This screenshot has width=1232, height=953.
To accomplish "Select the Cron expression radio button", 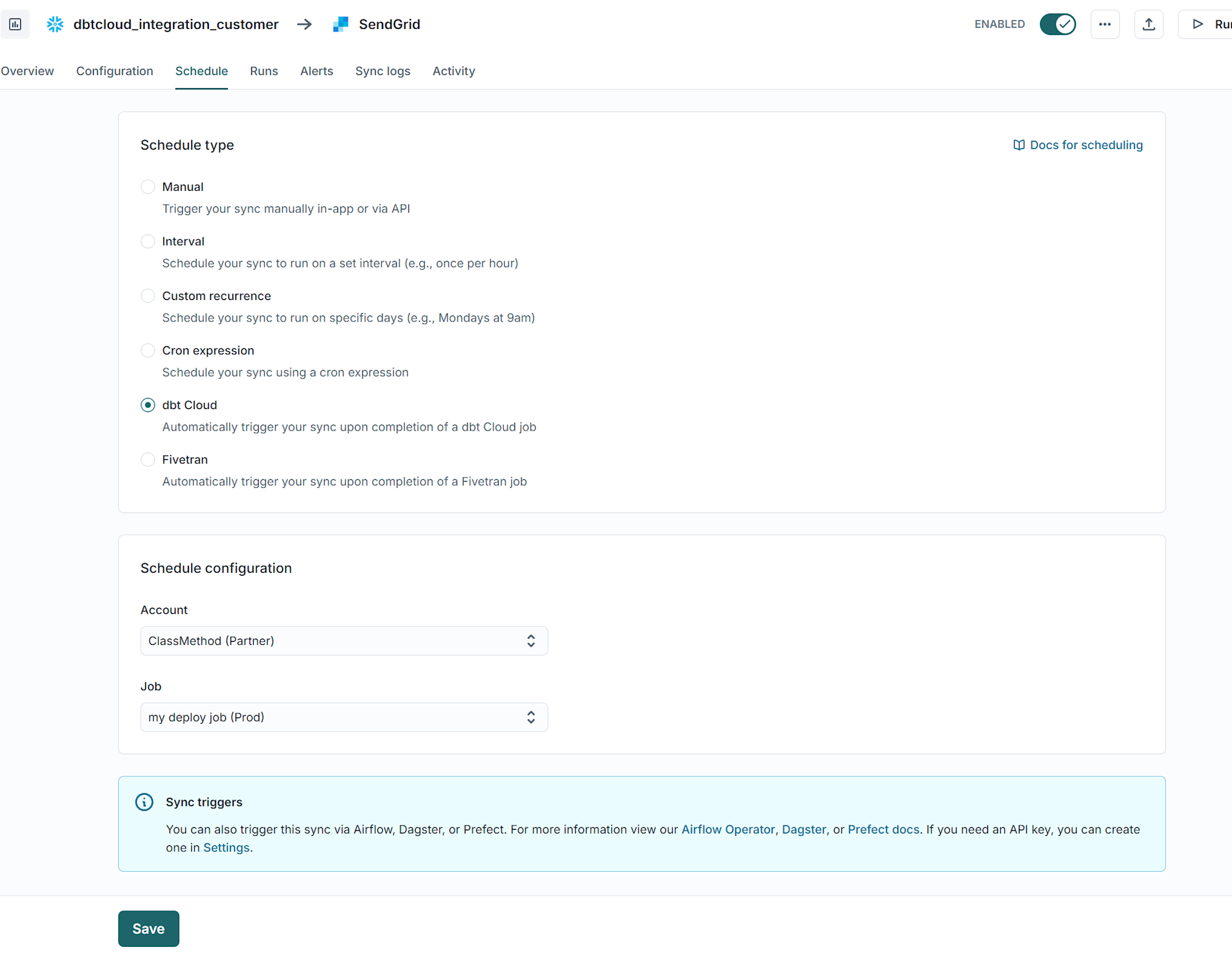I will click(x=148, y=351).
